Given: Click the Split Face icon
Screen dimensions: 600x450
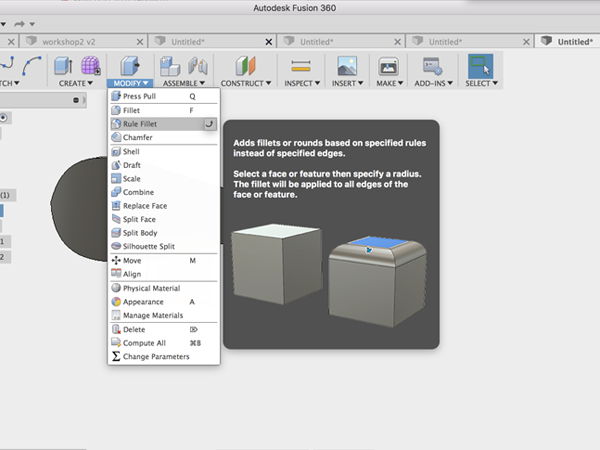Looking at the screenshot, I should coord(116,219).
